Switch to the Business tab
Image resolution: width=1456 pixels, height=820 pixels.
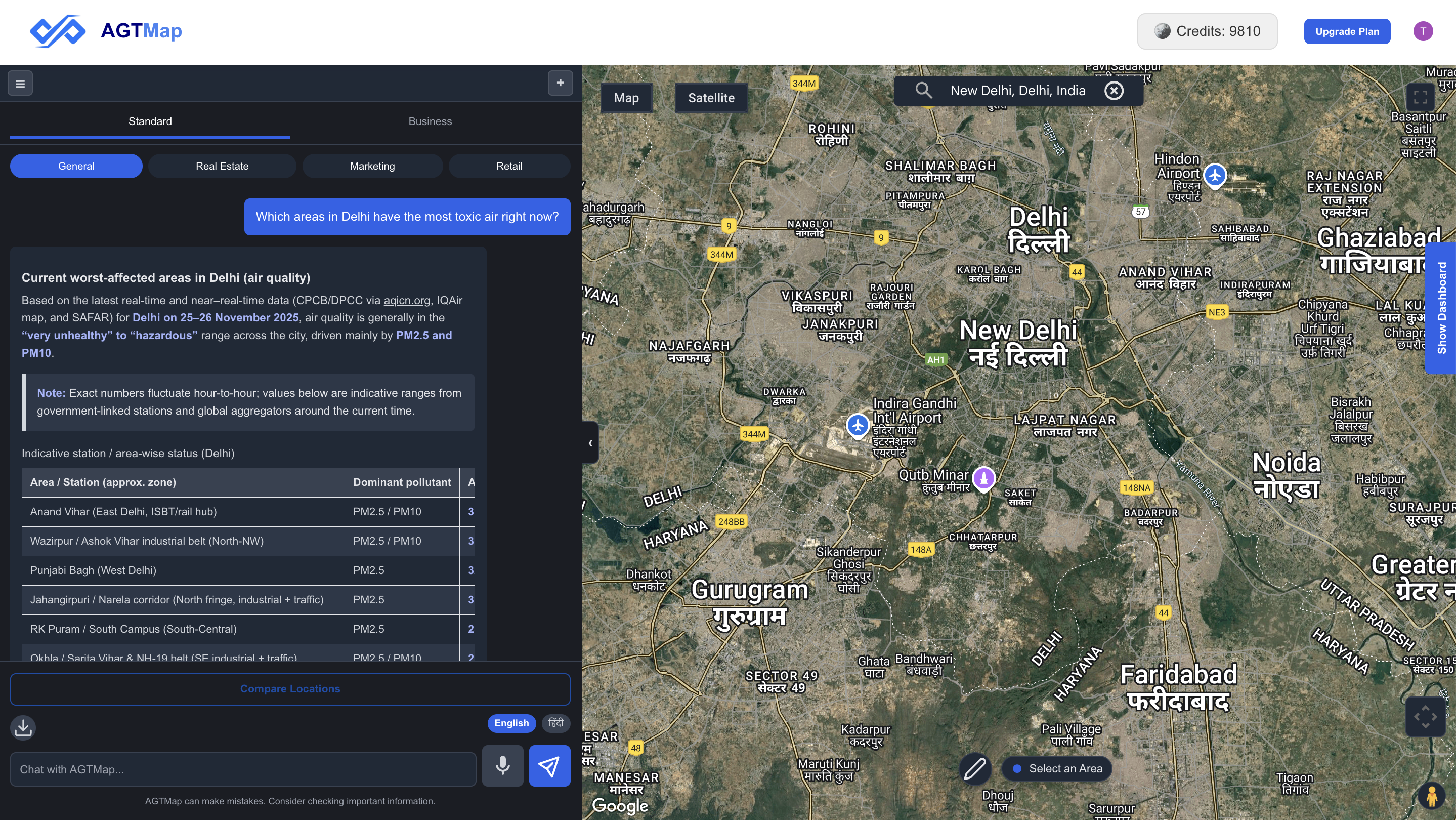[430, 121]
